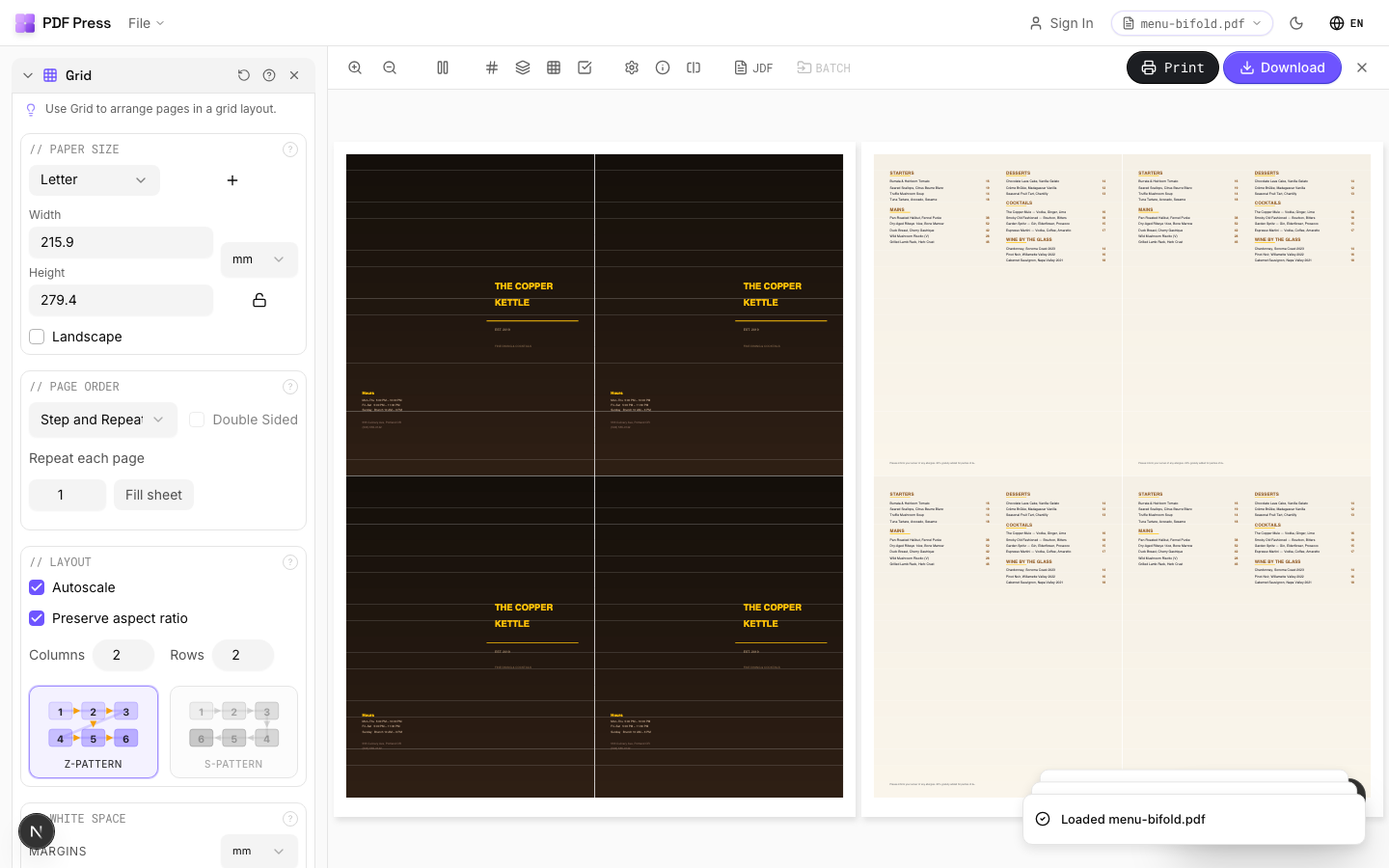
Task: Open help for White Space section
Action: pos(290,819)
